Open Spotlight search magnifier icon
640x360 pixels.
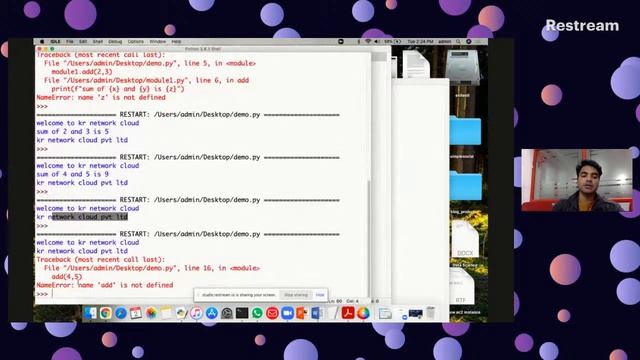tap(458, 42)
